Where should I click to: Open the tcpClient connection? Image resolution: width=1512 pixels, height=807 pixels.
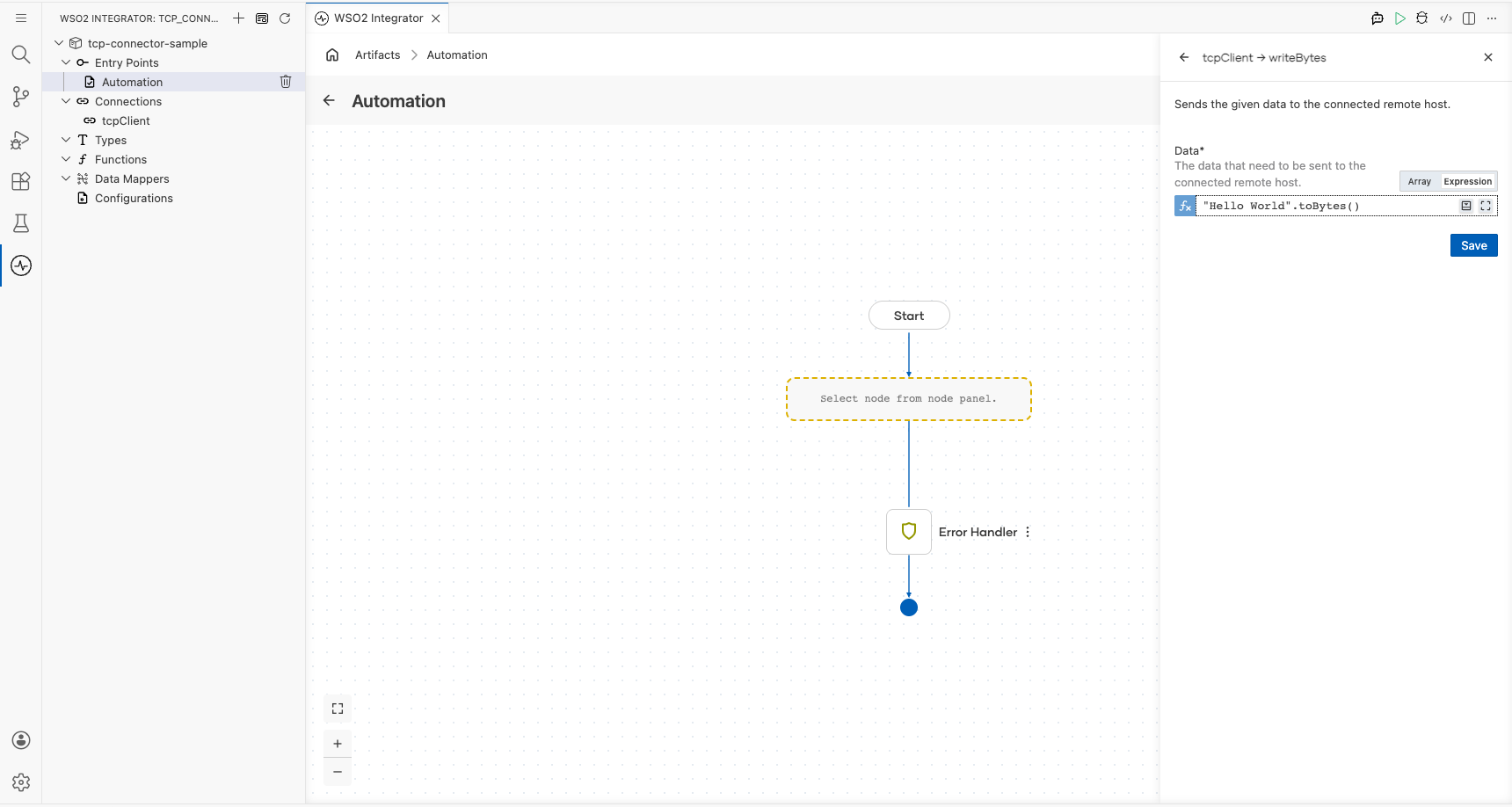[x=126, y=120]
